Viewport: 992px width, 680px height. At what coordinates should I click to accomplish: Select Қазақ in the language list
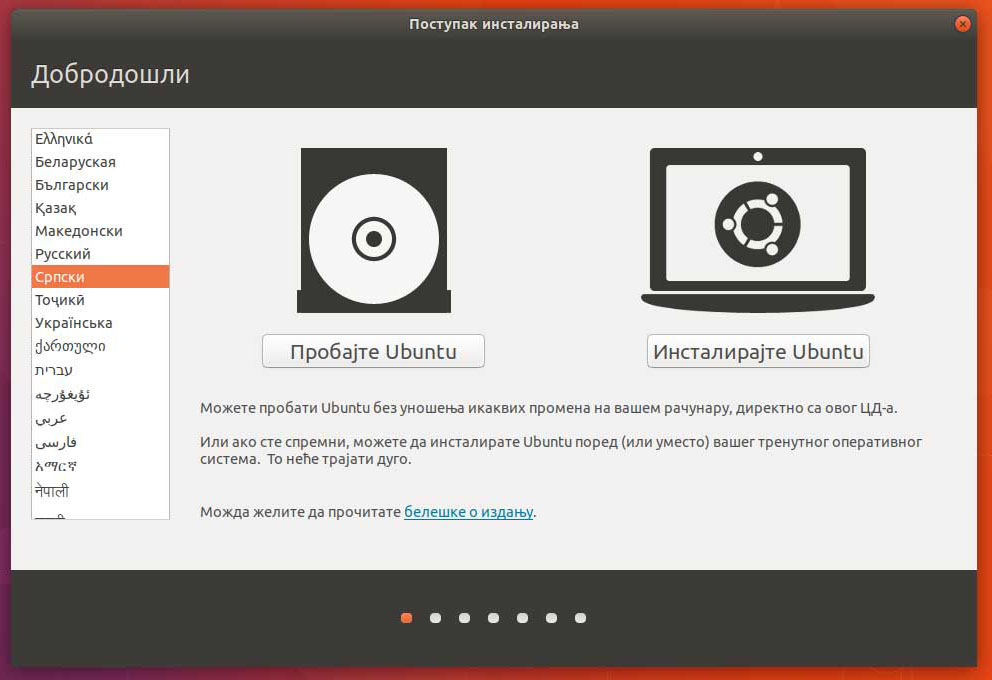pos(101,207)
